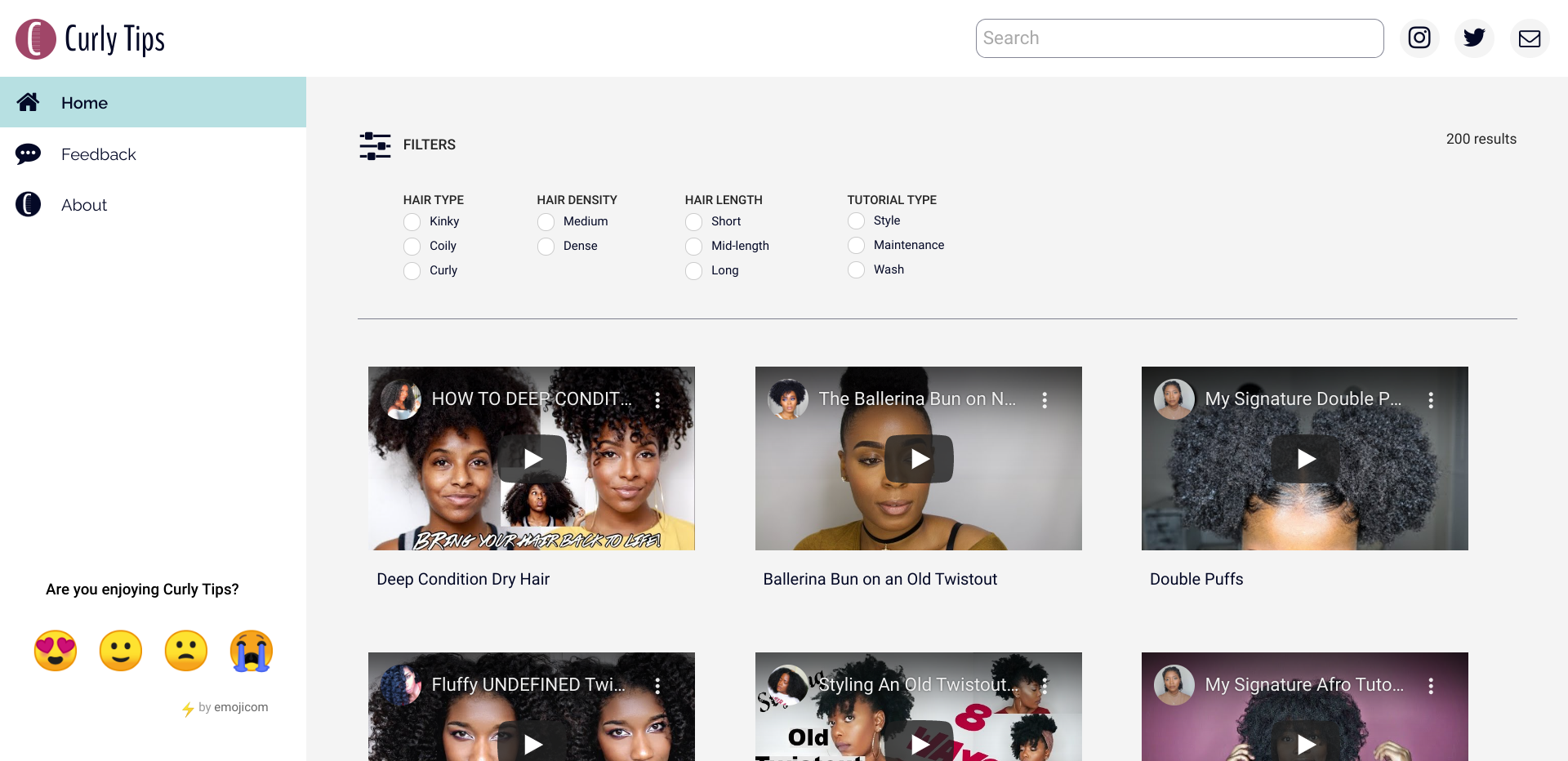The image size is (1568, 761).
Task: Enable the Dense hair density filter
Action: (x=546, y=247)
